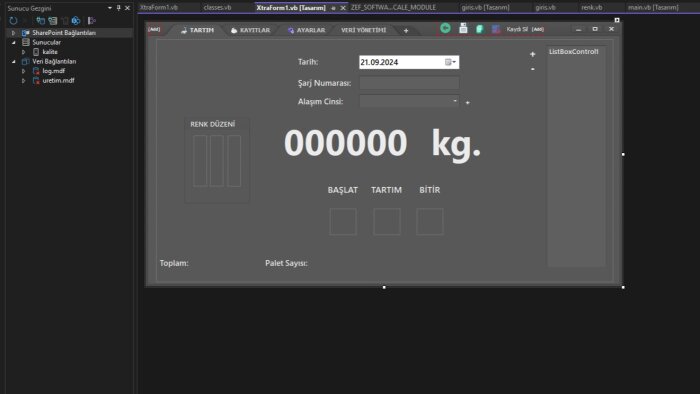Open renk.vb tab

coord(592,8)
